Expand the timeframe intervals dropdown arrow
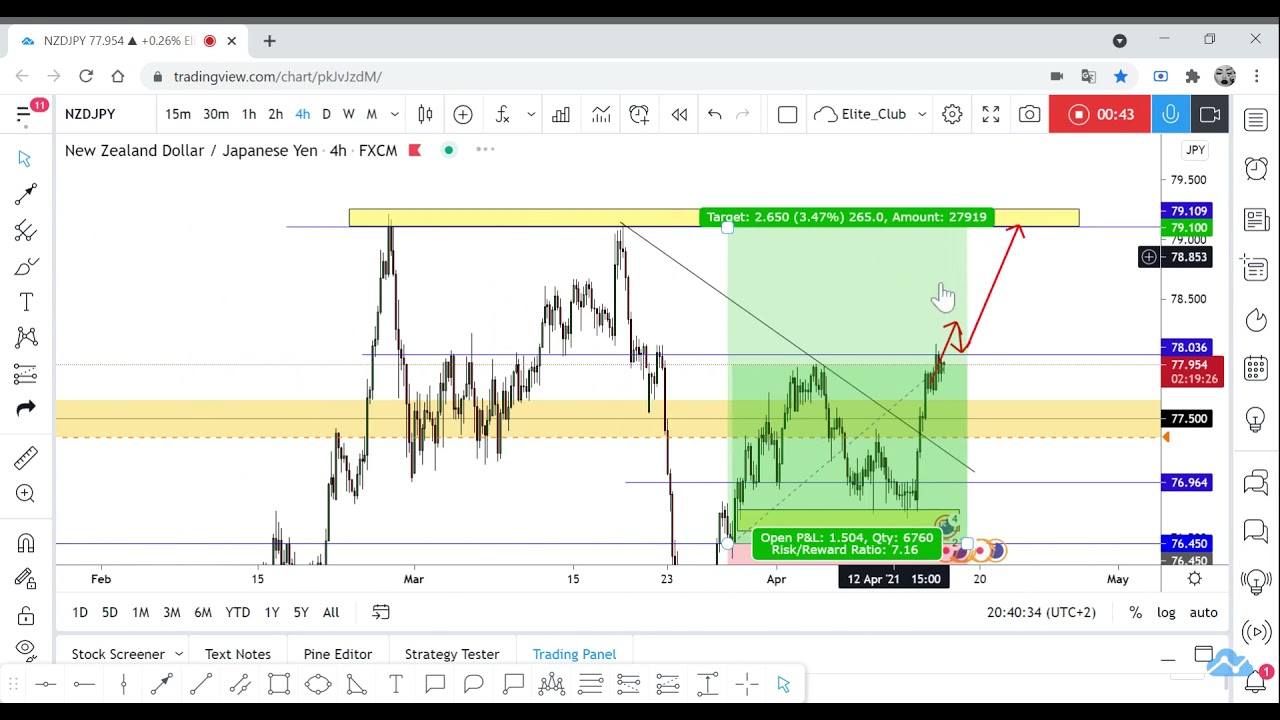The height and width of the screenshot is (720, 1280). (x=395, y=114)
